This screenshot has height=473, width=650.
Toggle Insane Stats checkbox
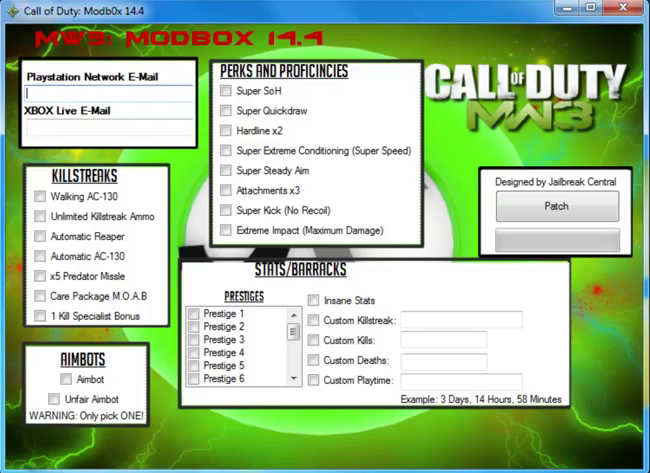point(313,300)
